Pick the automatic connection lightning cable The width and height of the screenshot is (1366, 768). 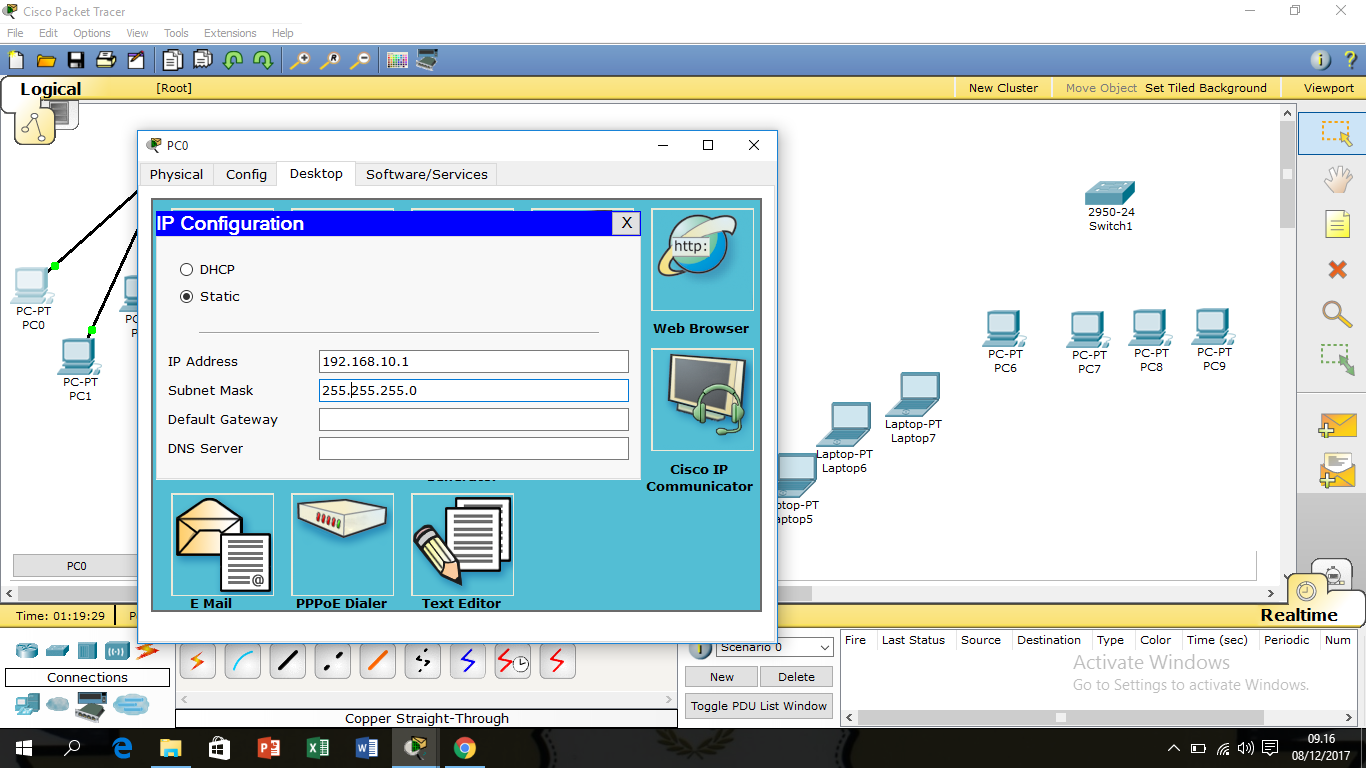(196, 661)
